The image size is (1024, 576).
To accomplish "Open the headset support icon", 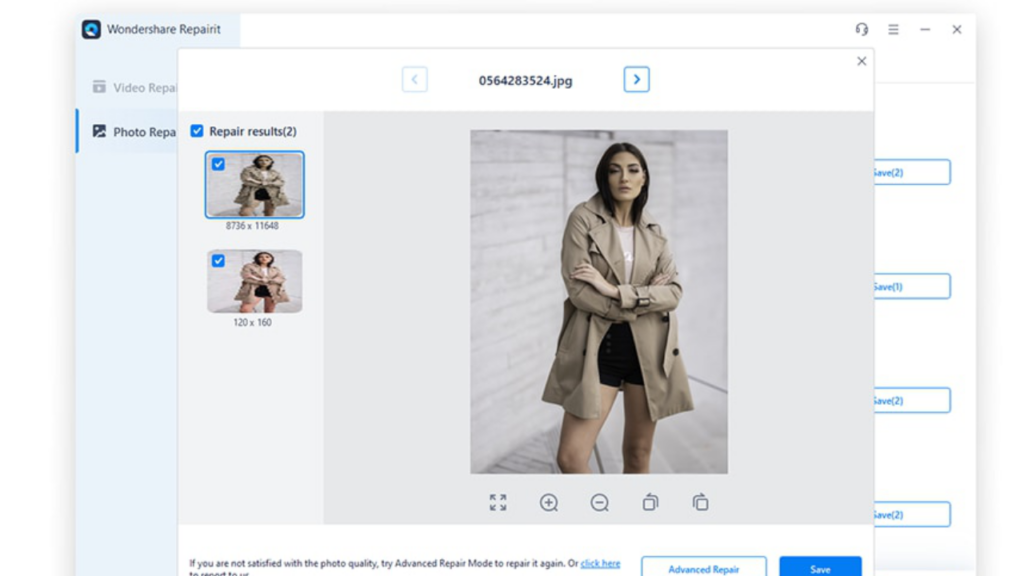I will [x=862, y=30].
